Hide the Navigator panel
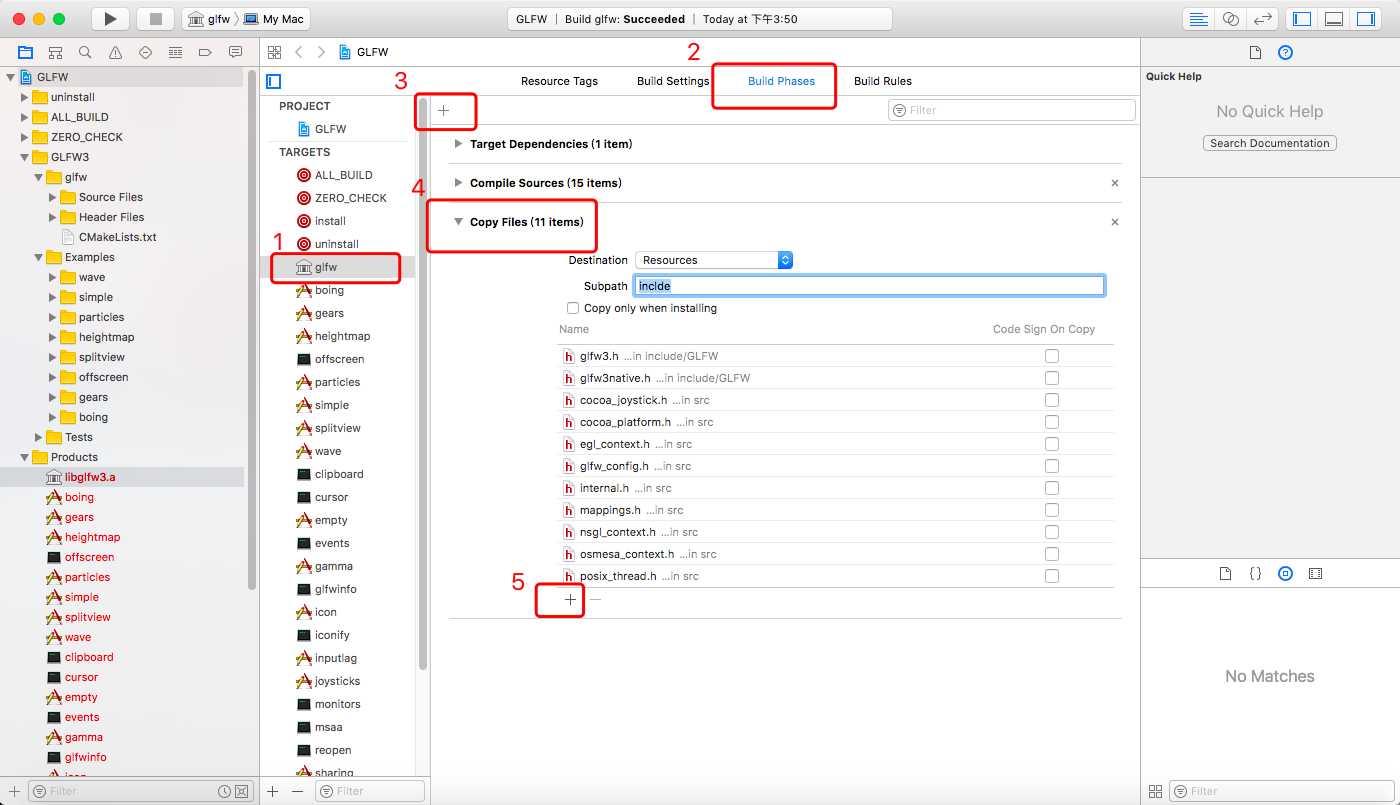 (x=1301, y=19)
